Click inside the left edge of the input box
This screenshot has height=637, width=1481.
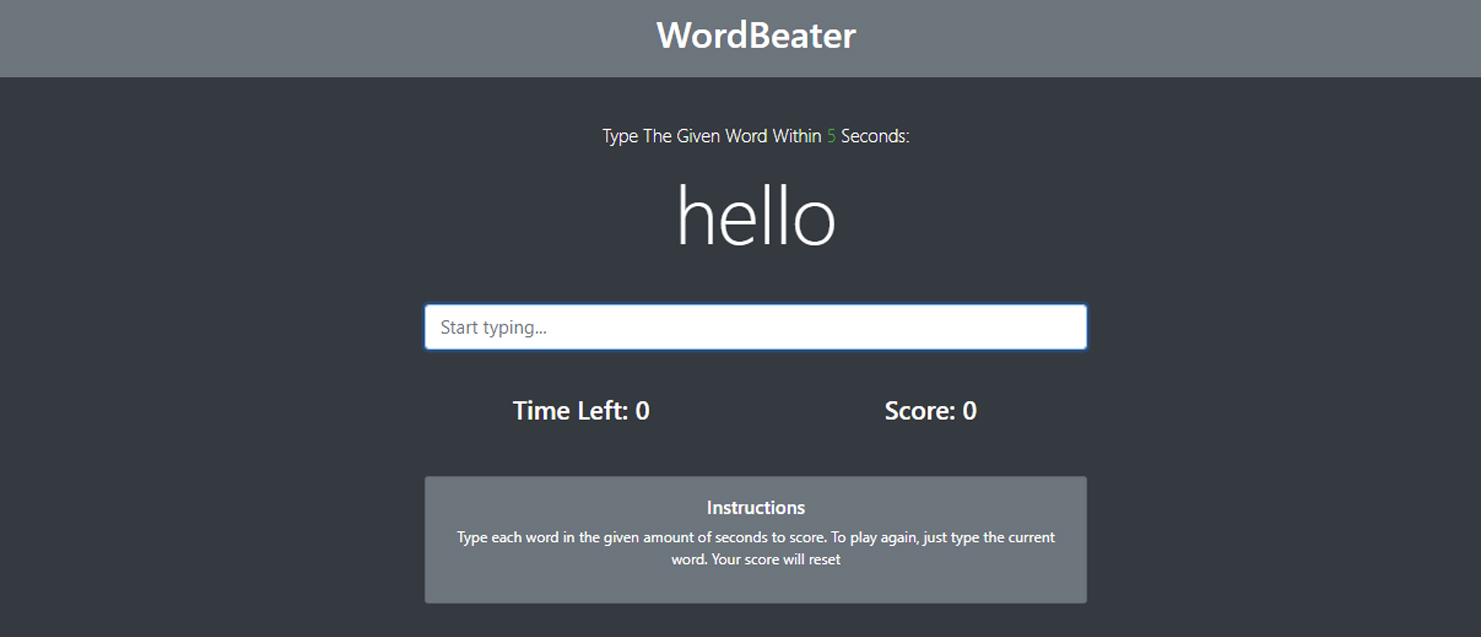point(440,327)
